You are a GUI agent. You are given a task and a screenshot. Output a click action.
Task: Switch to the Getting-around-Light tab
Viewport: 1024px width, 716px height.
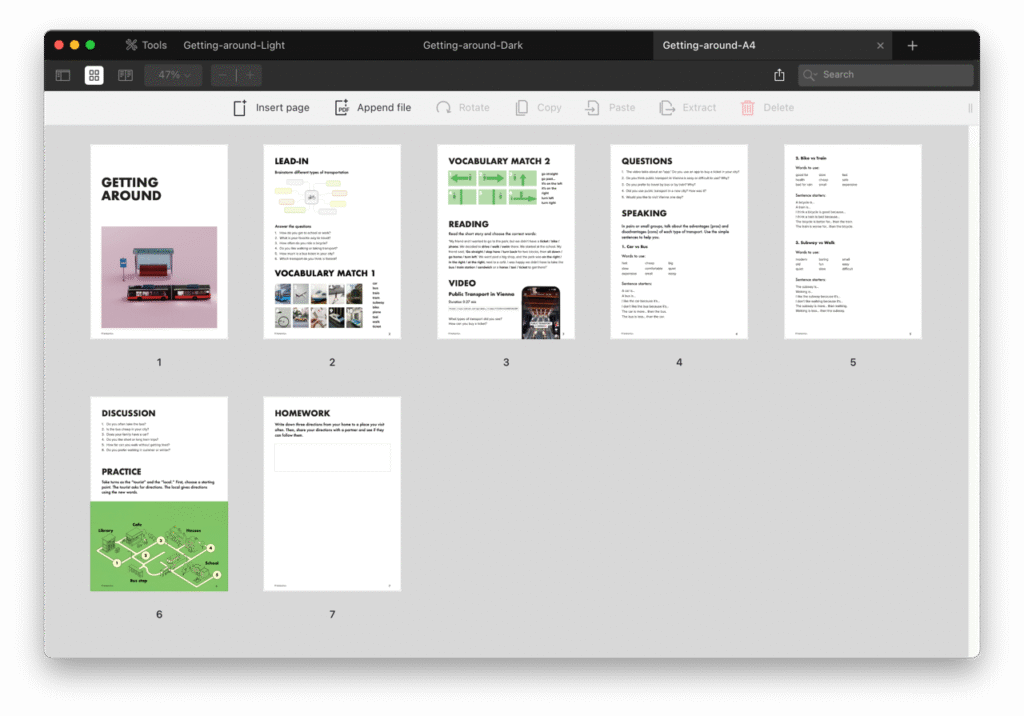pyautogui.click(x=234, y=45)
